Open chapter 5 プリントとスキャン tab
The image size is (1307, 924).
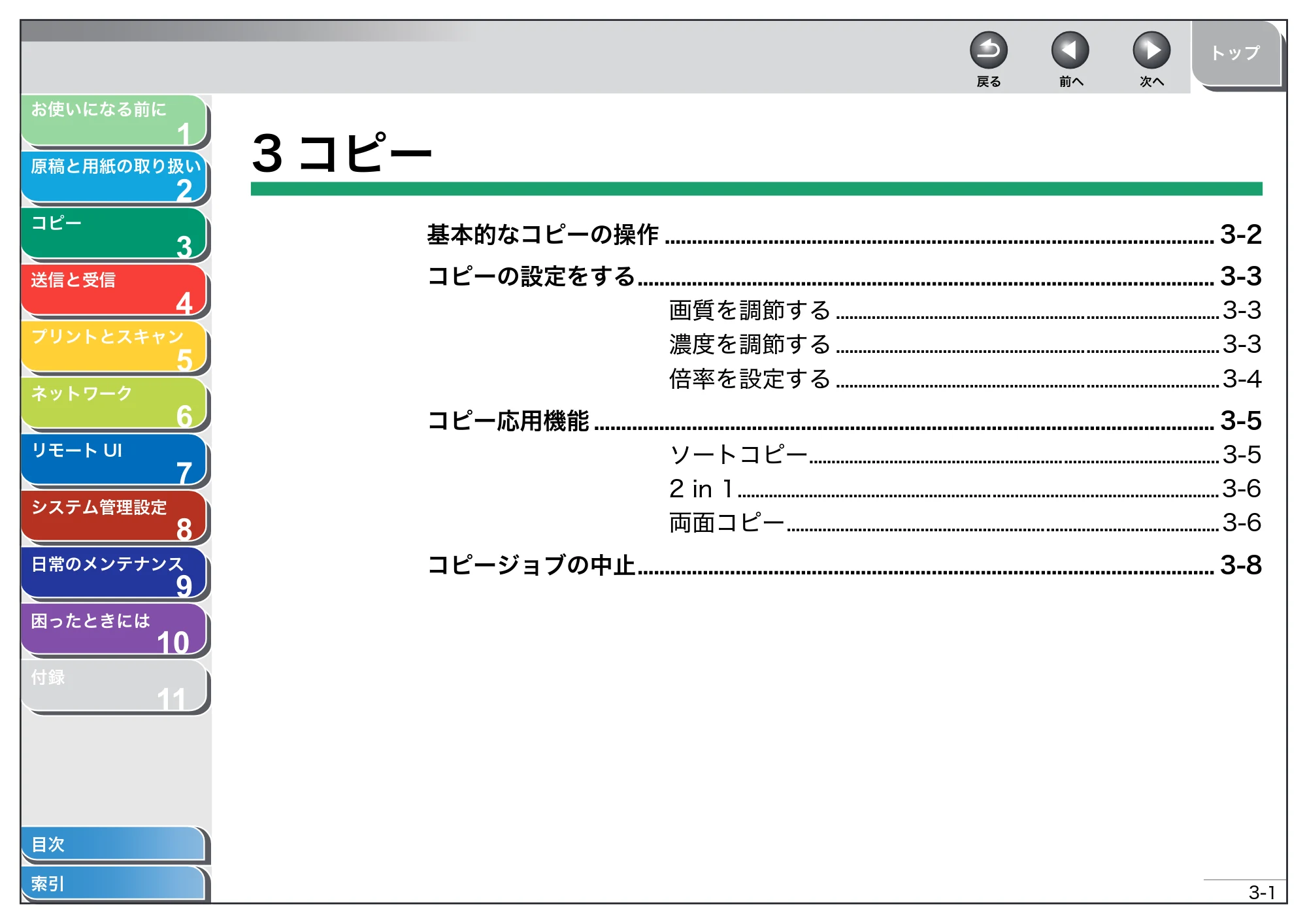[x=114, y=347]
